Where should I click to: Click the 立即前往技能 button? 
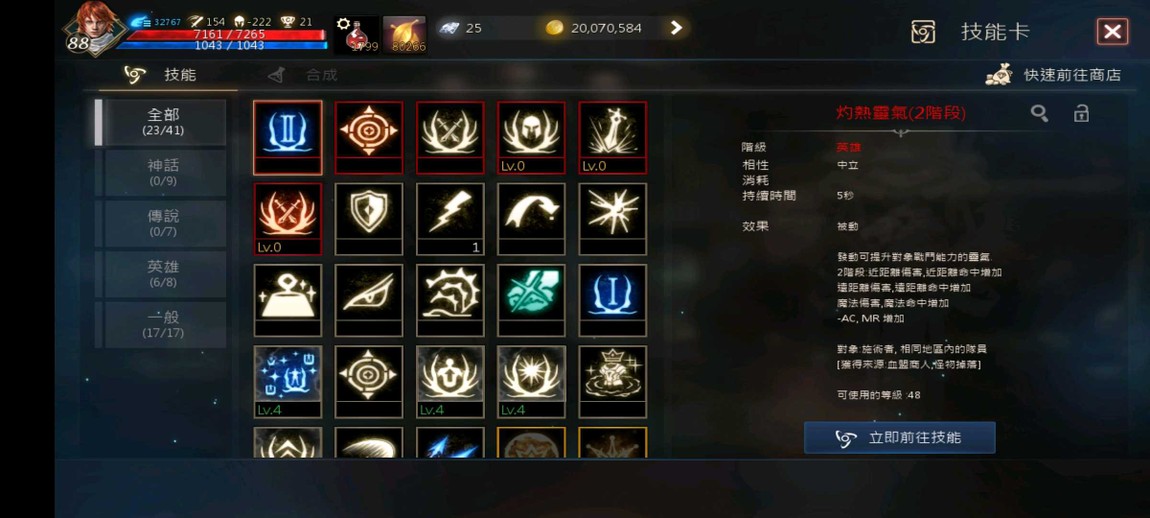coord(900,438)
